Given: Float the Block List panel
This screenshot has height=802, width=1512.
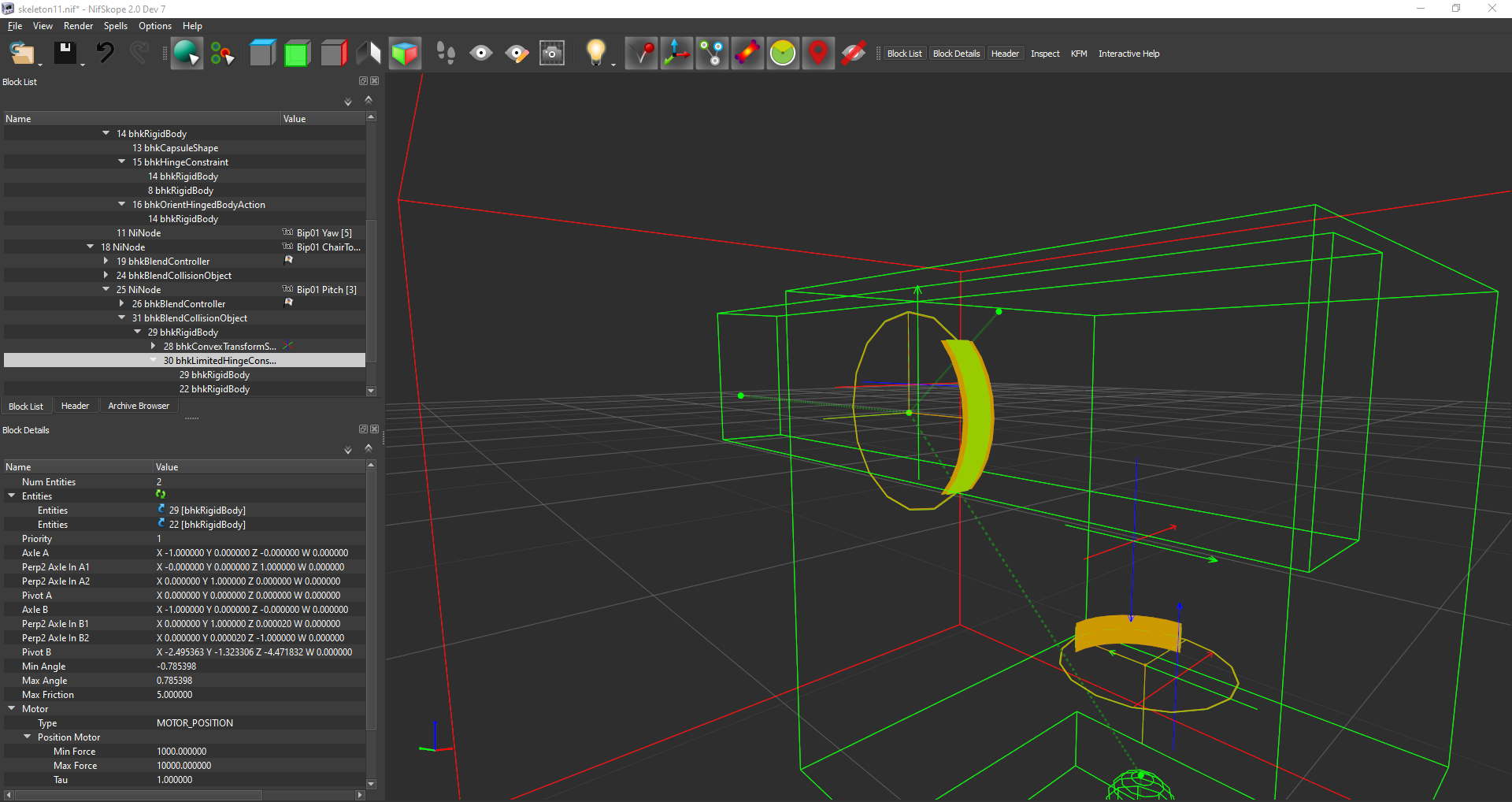Looking at the screenshot, I should point(363,81).
